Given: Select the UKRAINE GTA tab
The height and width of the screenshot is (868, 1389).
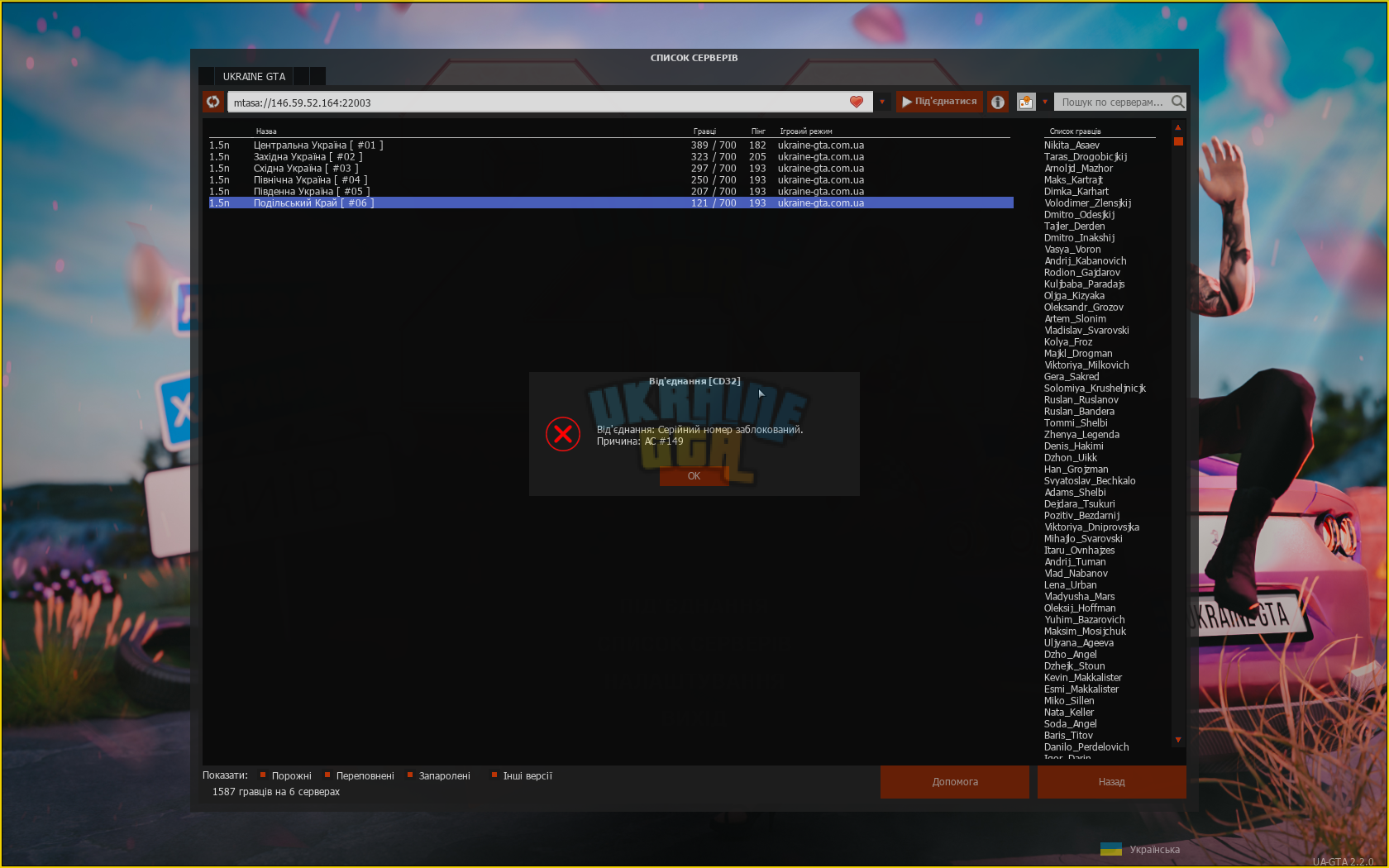Looking at the screenshot, I should click(x=254, y=76).
